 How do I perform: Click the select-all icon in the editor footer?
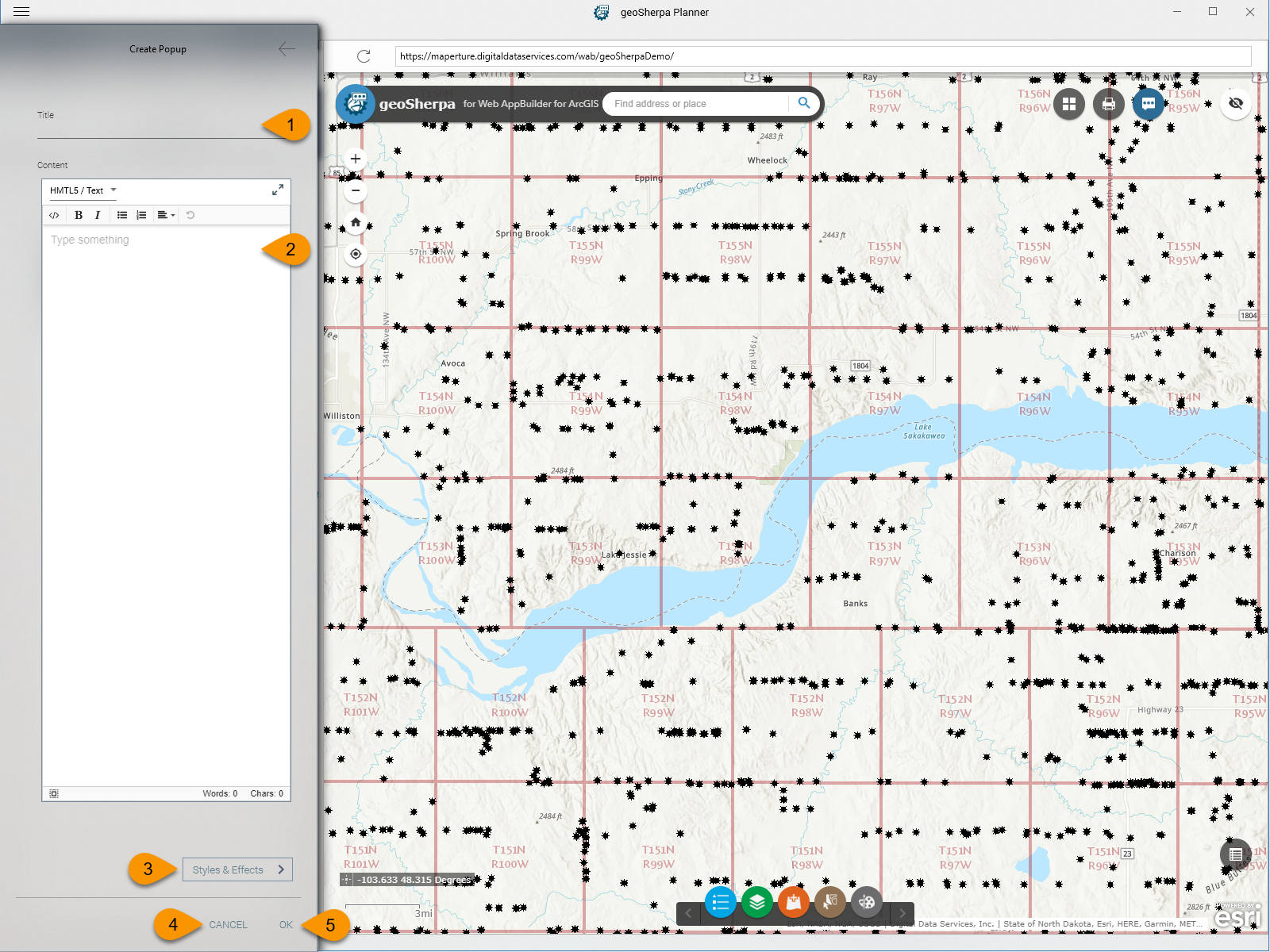click(x=54, y=793)
